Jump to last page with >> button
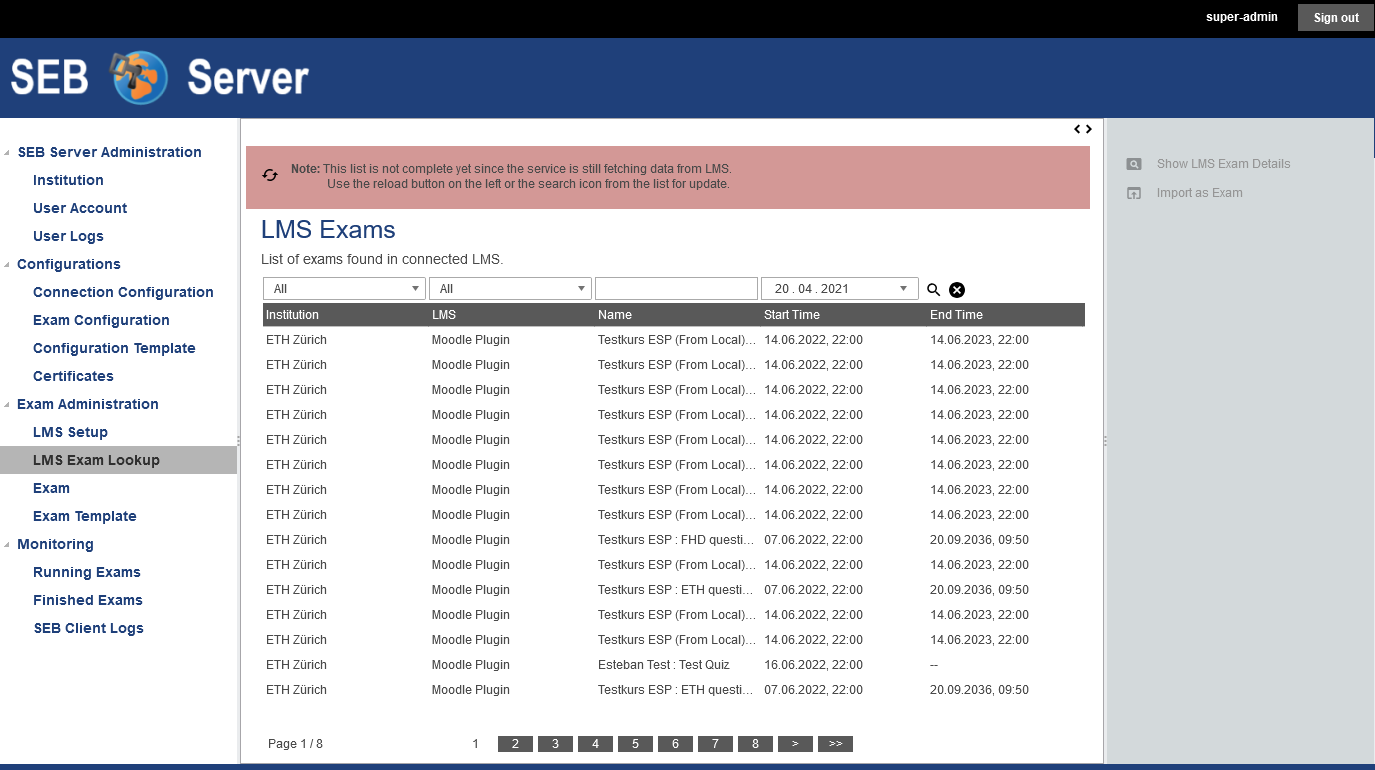The height and width of the screenshot is (770, 1375). (835, 744)
